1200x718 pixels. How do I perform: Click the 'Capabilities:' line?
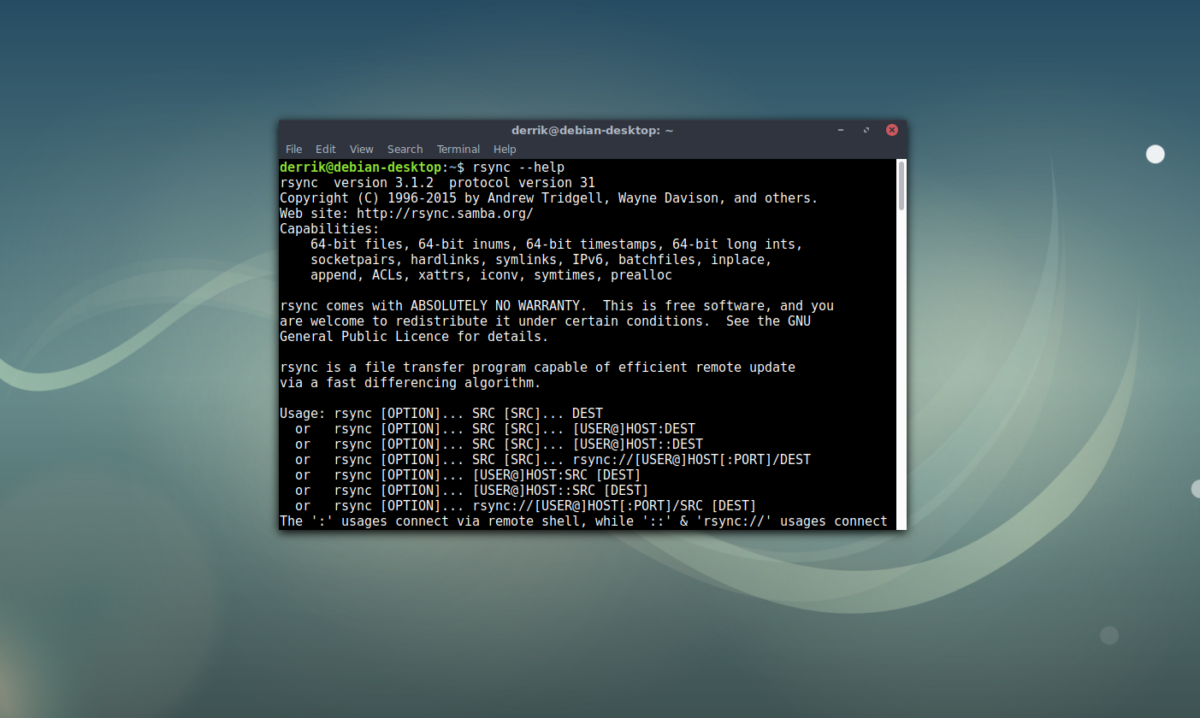[x=330, y=229]
